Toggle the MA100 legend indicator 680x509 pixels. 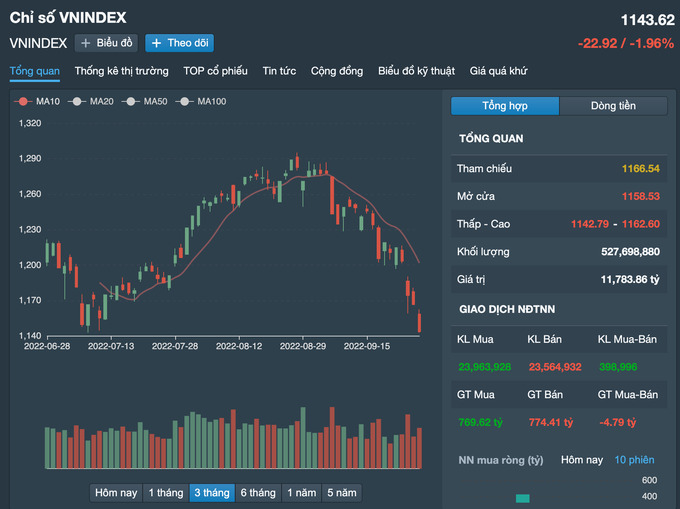pos(202,102)
